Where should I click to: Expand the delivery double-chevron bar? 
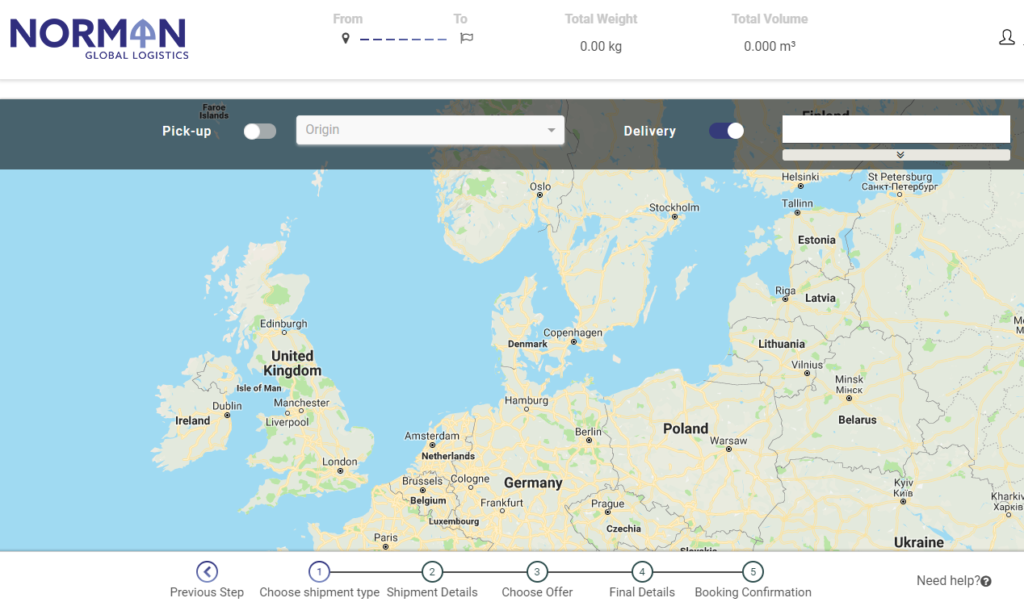pyautogui.click(x=896, y=155)
